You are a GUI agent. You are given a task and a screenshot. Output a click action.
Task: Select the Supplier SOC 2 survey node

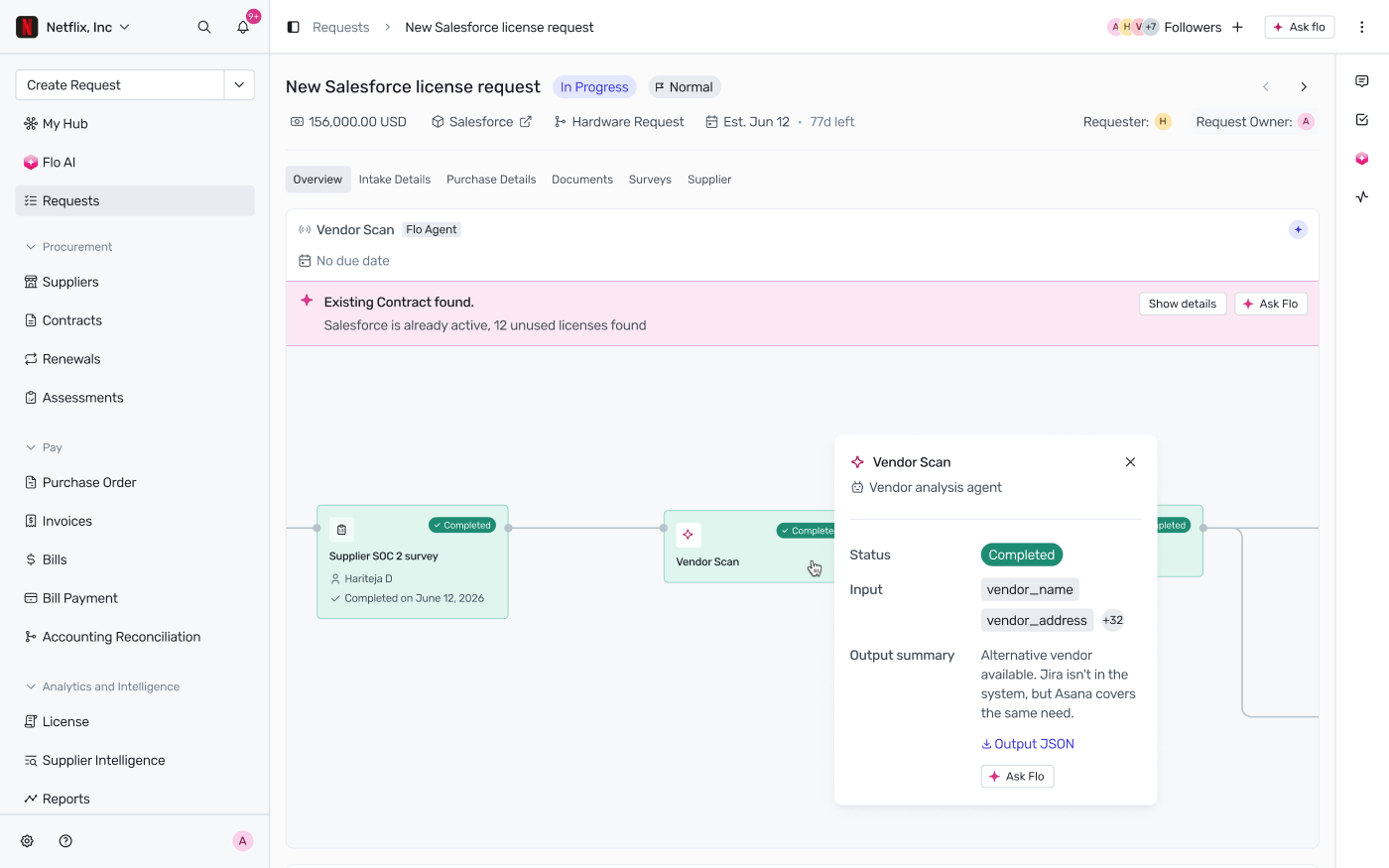(x=413, y=562)
